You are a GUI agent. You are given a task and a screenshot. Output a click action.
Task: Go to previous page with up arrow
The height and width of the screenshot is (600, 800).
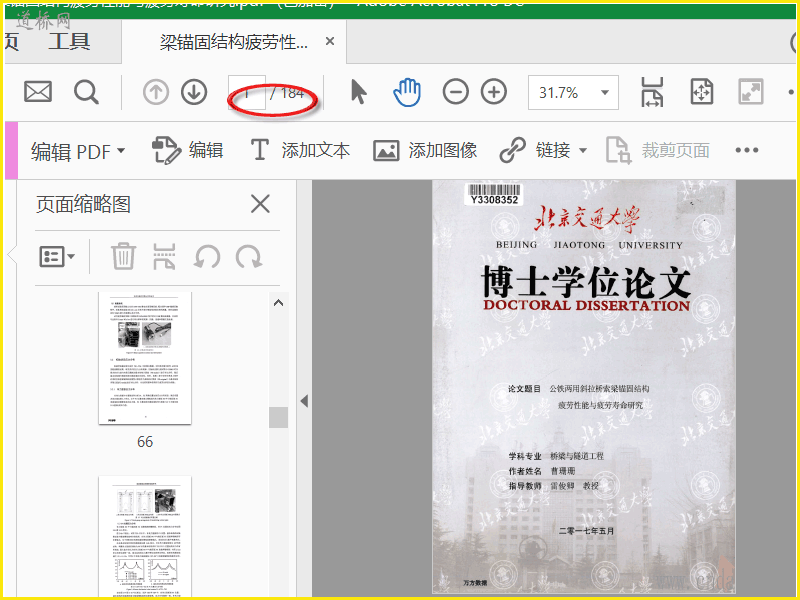click(156, 92)
